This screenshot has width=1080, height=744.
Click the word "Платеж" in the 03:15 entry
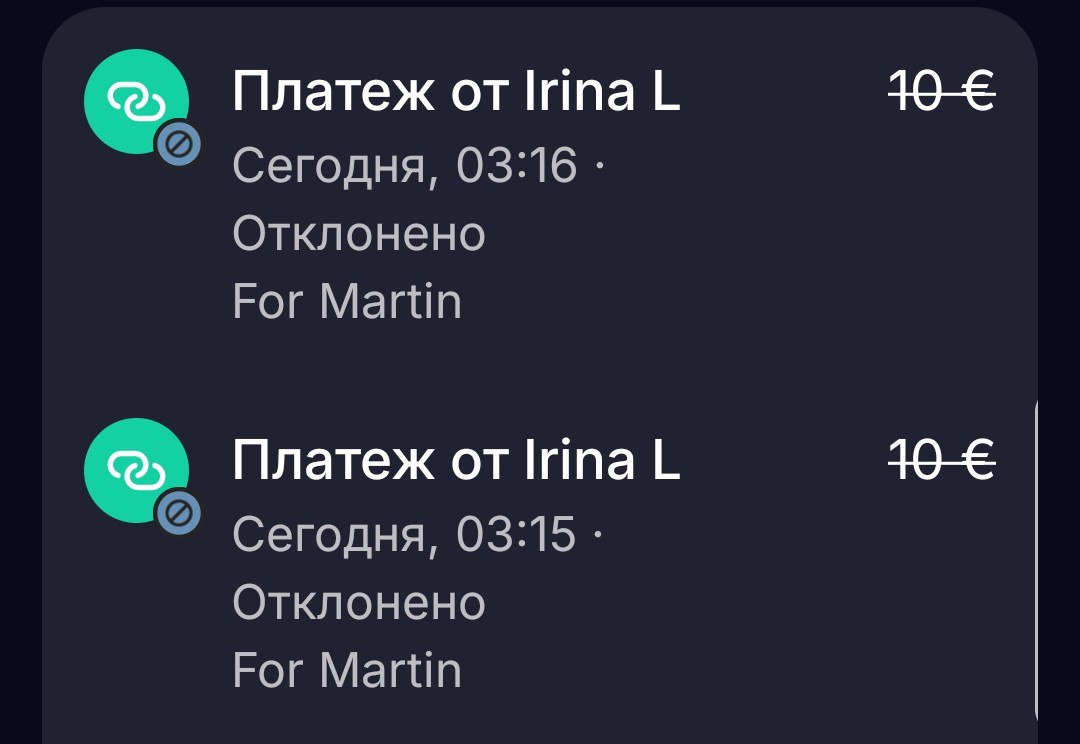310,462
